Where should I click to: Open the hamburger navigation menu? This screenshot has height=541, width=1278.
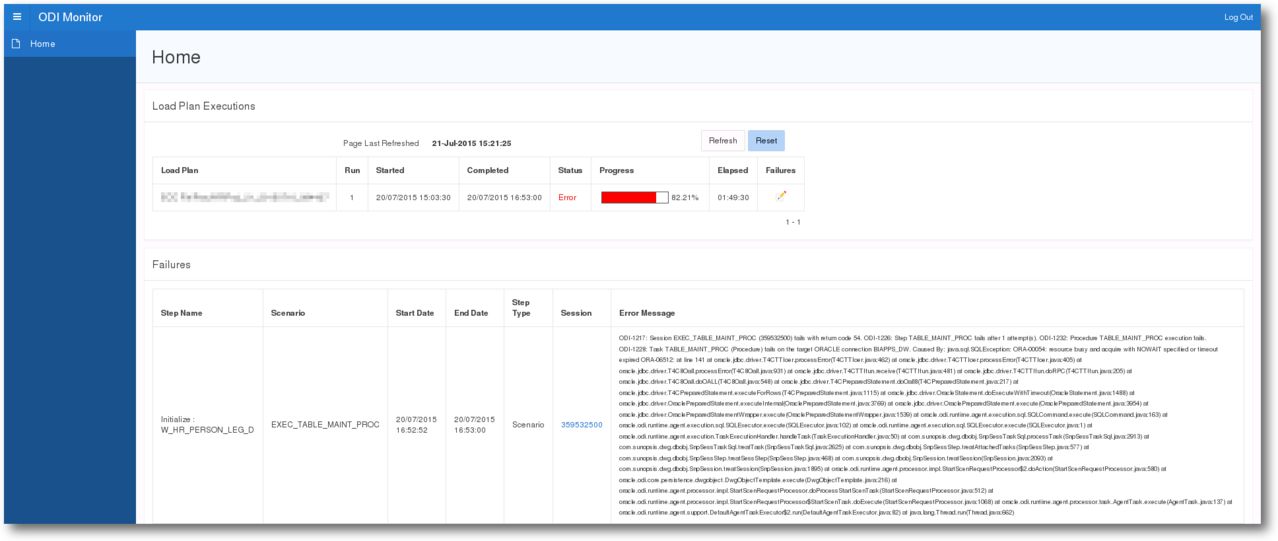pyautogui.click(x=18, y=17)
